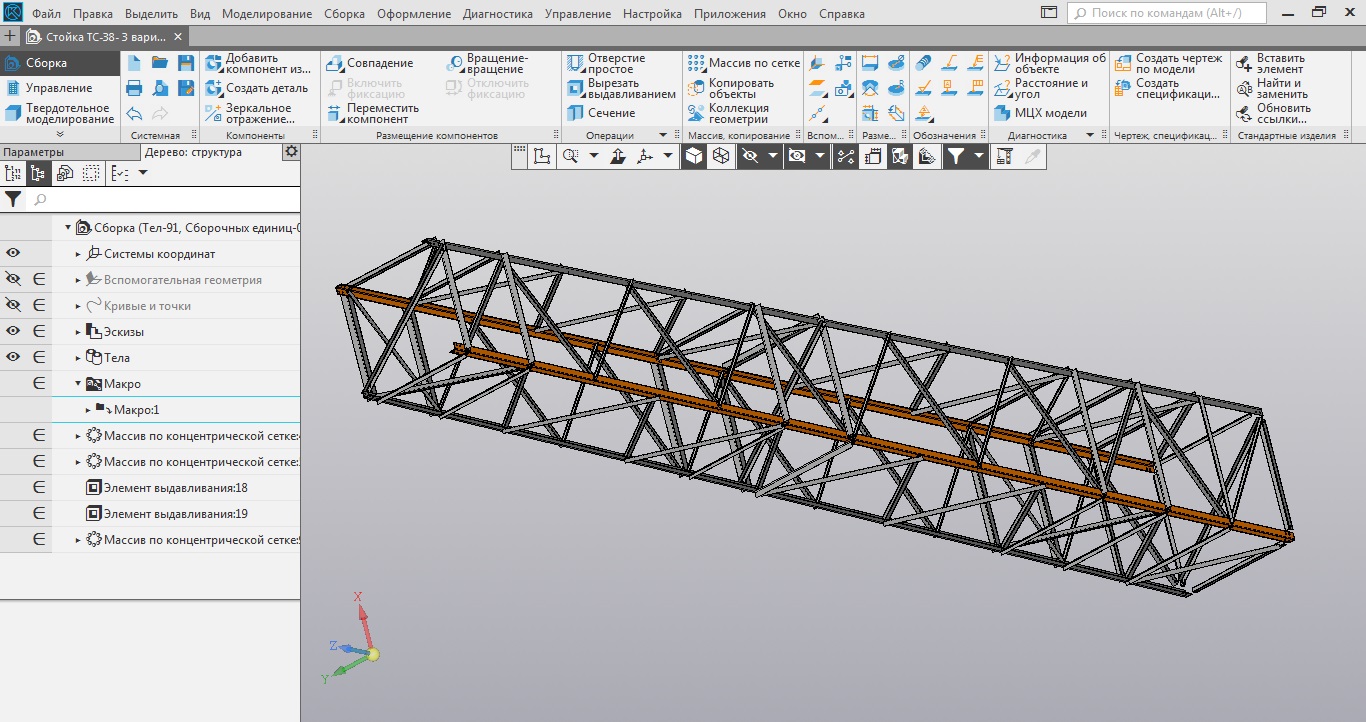Toggle the tree filter funnel icon
Viewport: 1366px width, 722px height.
tap(13, 199)
